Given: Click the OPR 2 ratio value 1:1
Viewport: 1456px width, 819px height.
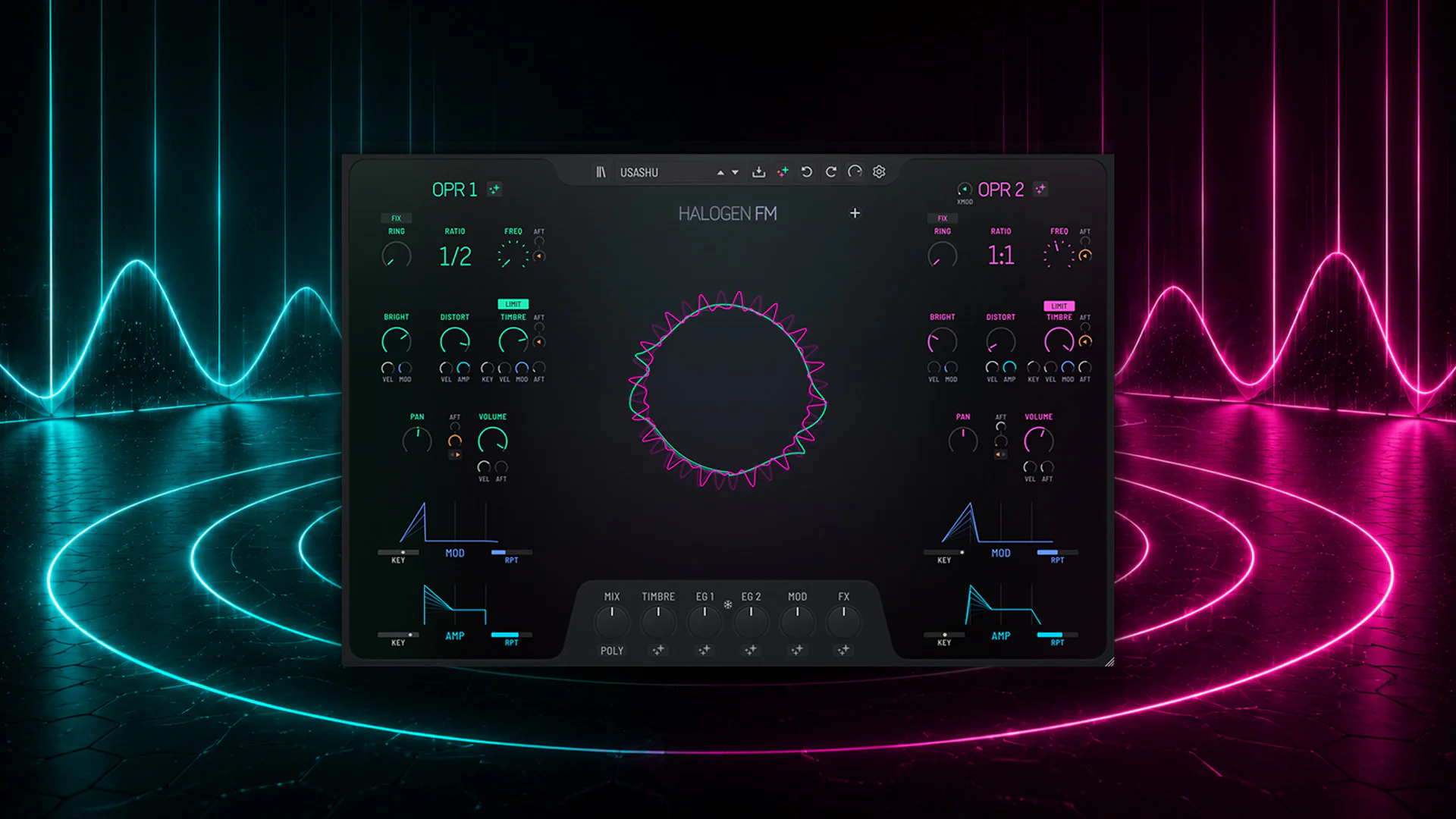Looking at the screenshot, I should [1001, 256].
